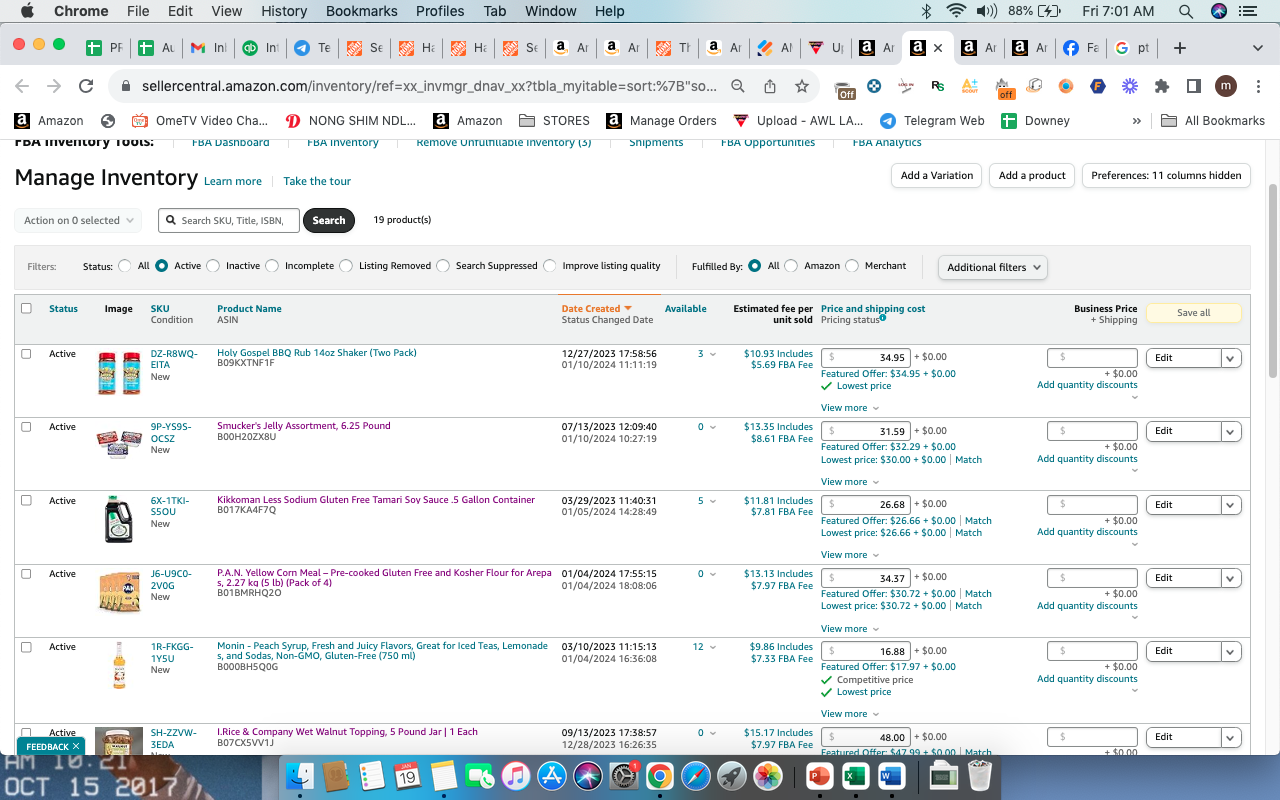Open Edit dropdown arrow for Smucker's Jelly row
Screen dimensions: 1280x800
click(1231, 431)
